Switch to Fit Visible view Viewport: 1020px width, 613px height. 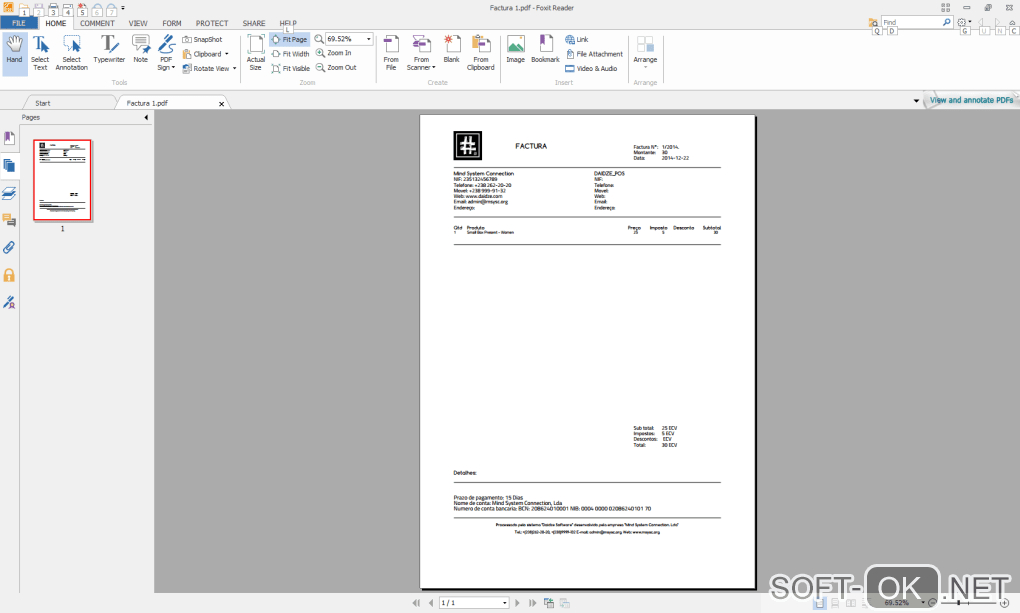click(x=291, y=68)
